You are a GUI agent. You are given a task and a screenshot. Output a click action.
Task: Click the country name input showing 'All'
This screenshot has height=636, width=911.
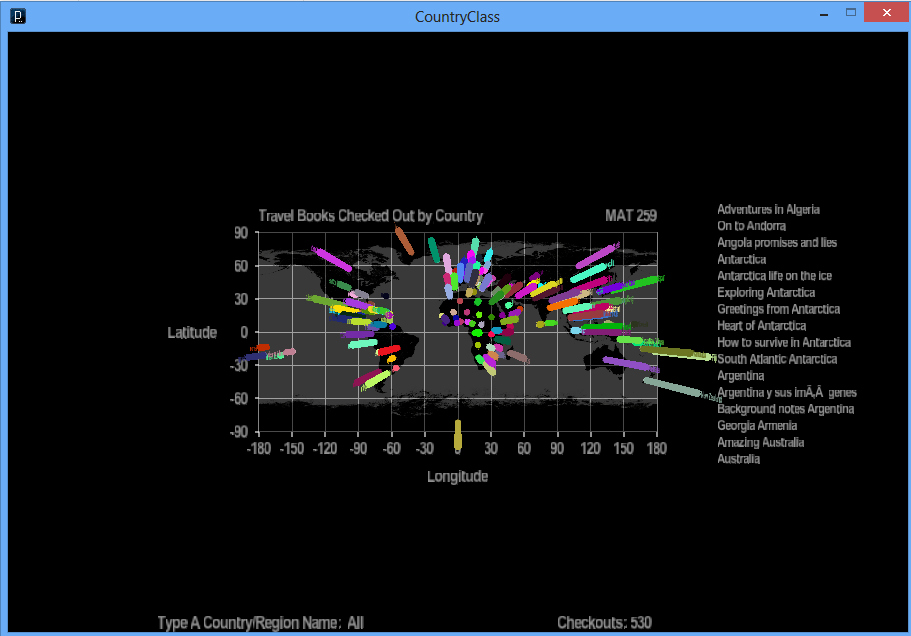coord(356,623)
